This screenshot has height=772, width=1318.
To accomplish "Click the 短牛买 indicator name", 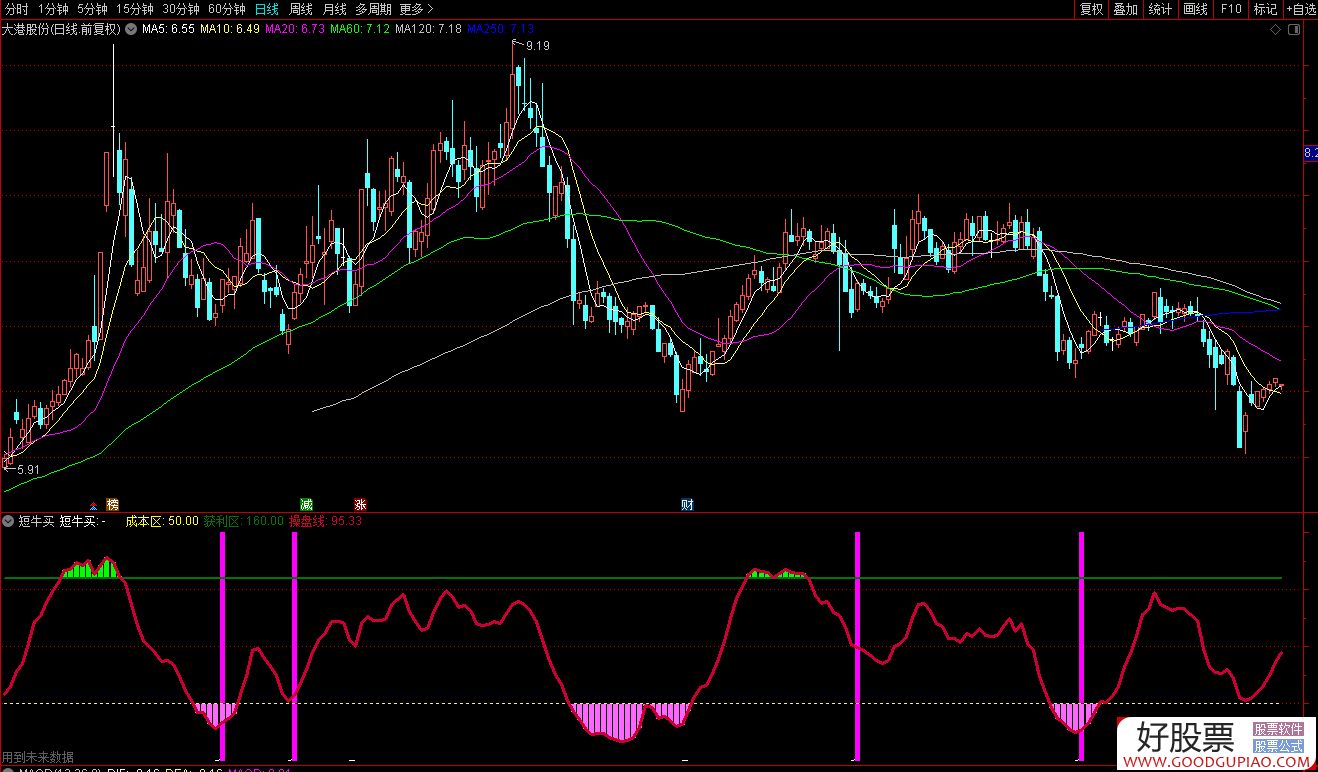I will [x=36, y=521].
